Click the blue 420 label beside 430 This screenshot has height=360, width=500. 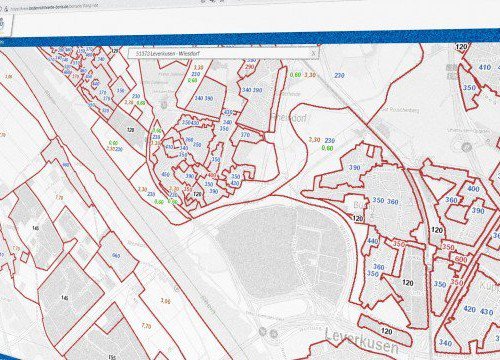(469, 309)
